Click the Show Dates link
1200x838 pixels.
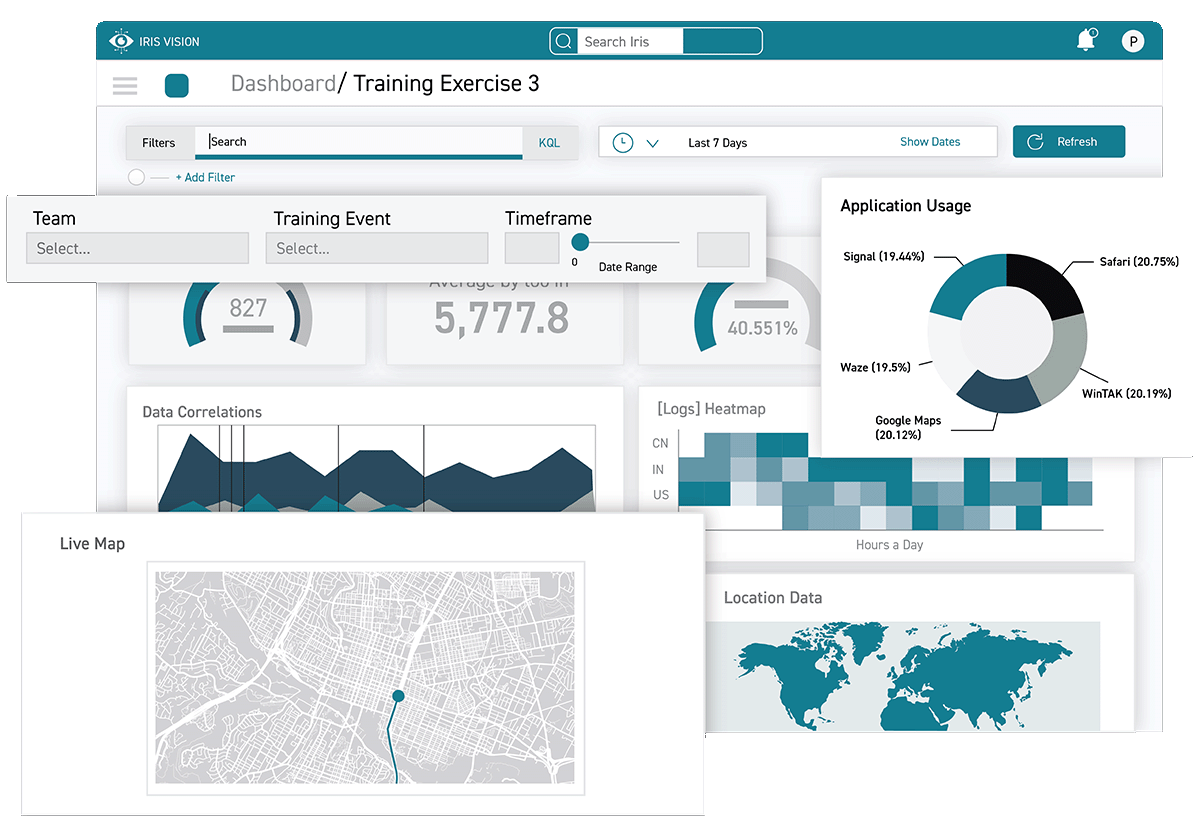[929, 142]
